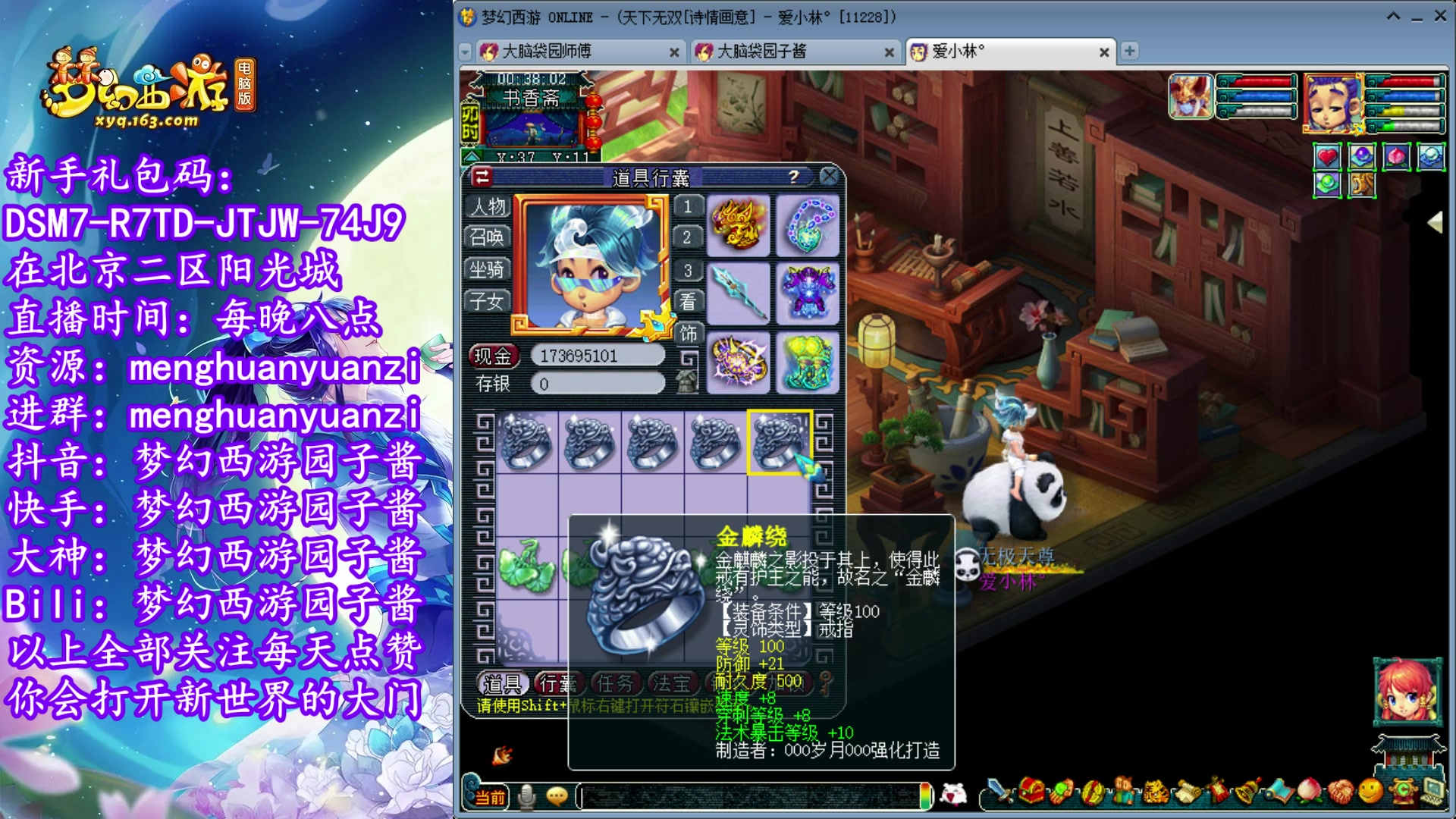The height and width of the screenshot is (819, 1456).
Task: Open the gold coins trade icon
Action: point(1093,792)
